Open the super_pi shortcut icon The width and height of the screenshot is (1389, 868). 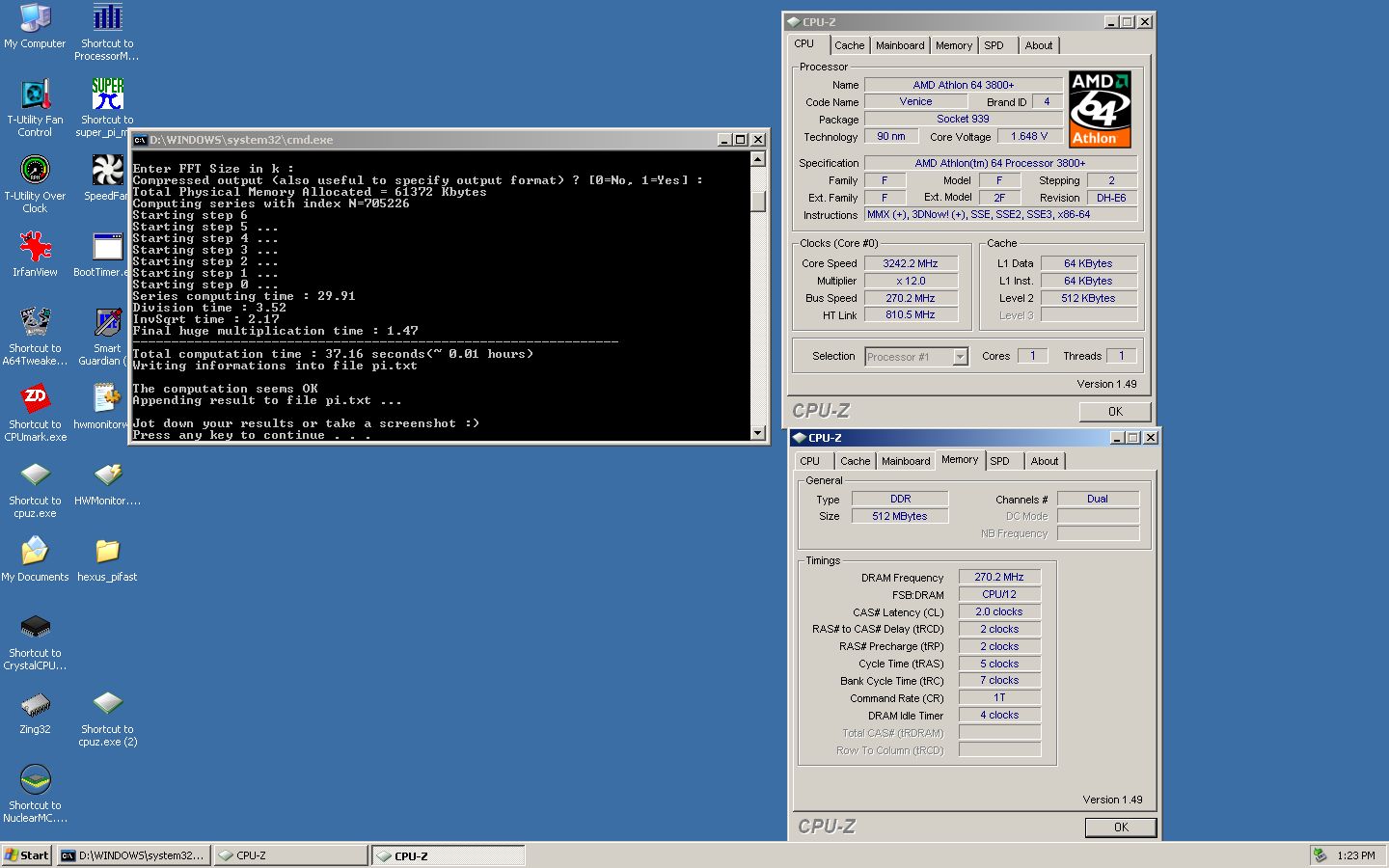107,94
